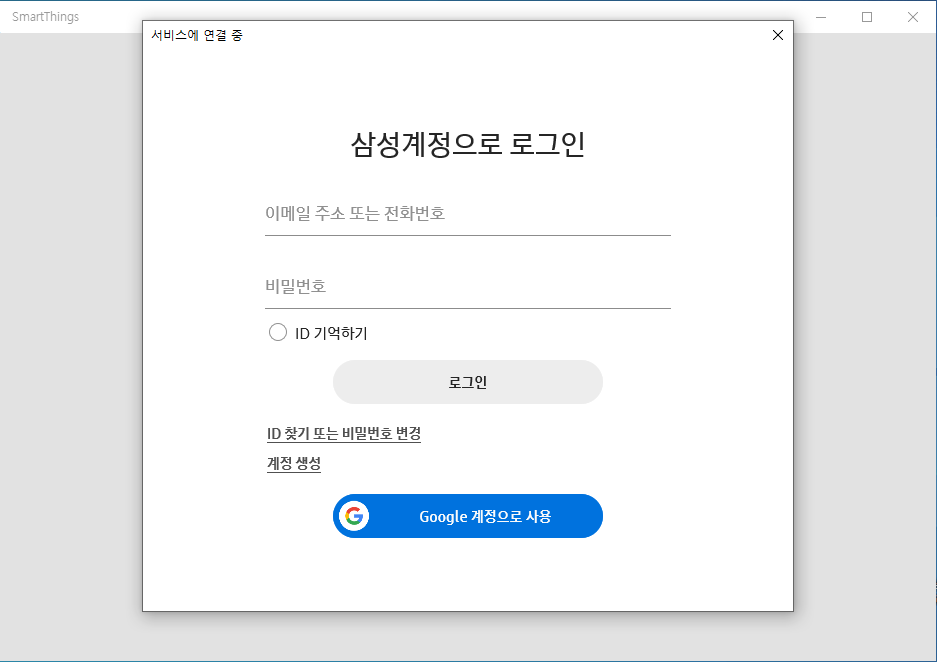937x662 pixels.
Task: Click the 서비스에 연결 중 dialog title
Action: (197, 35)
